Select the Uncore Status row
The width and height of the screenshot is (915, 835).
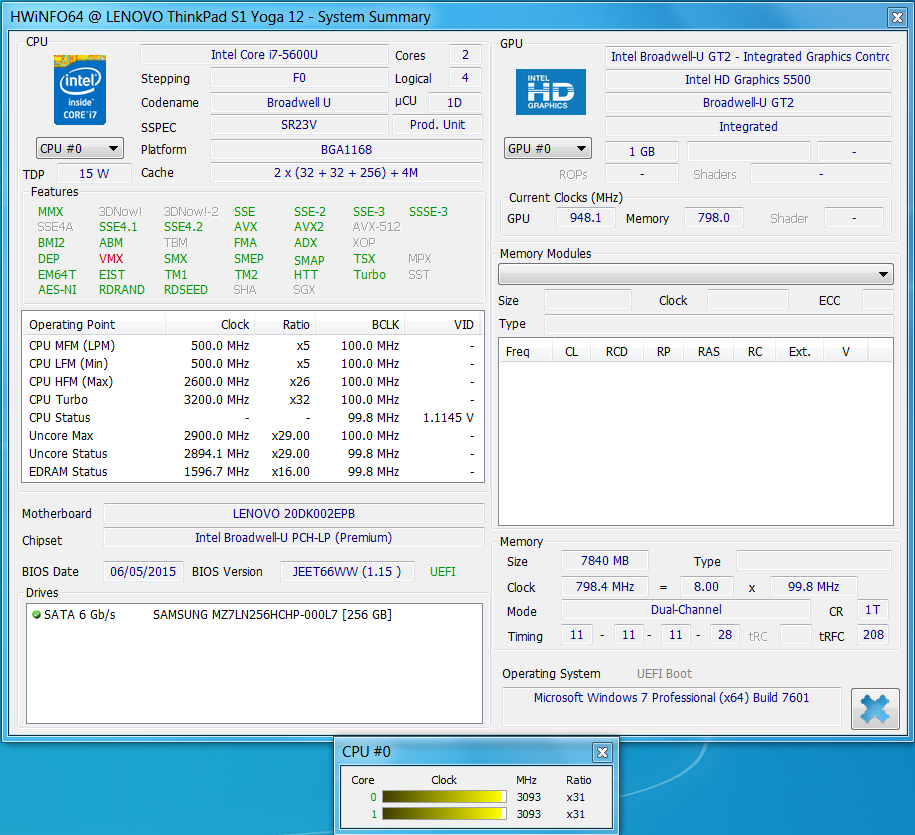pyautogui.click(x=253, y=453)
